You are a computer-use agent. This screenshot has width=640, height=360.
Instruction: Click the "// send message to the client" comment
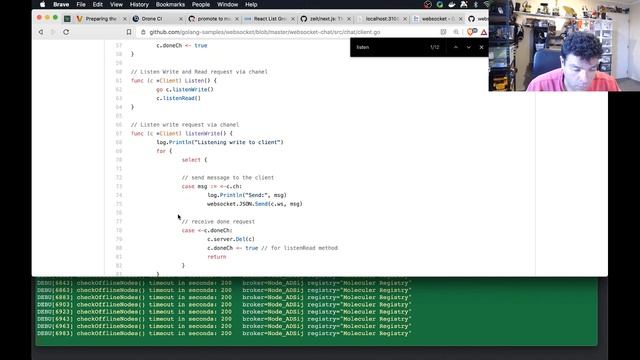(228, 178)
